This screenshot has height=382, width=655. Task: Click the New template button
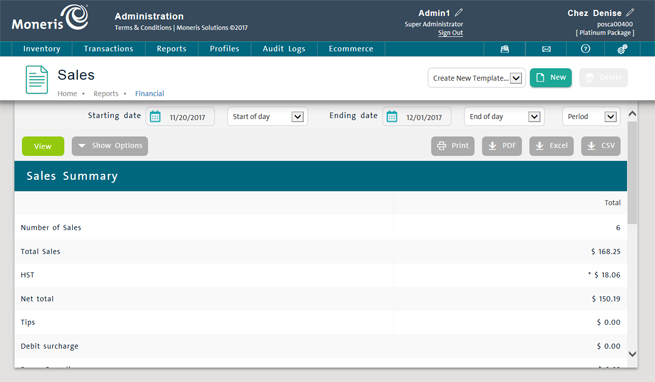tap(551, 78)
